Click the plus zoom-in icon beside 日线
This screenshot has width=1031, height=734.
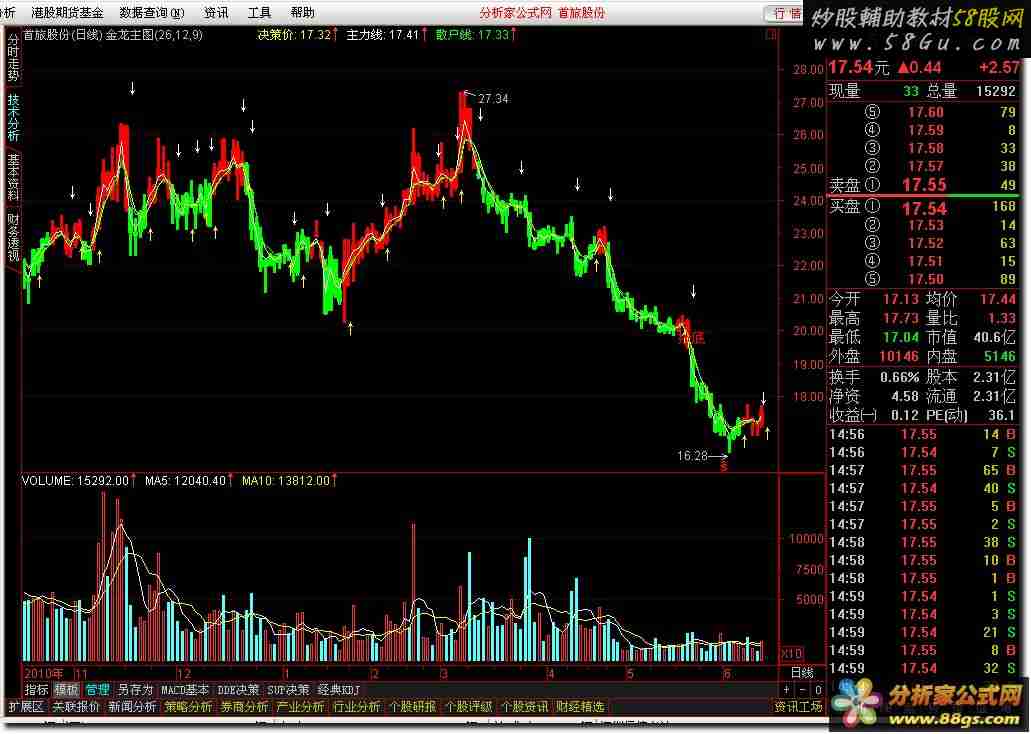tap(786, 690)
